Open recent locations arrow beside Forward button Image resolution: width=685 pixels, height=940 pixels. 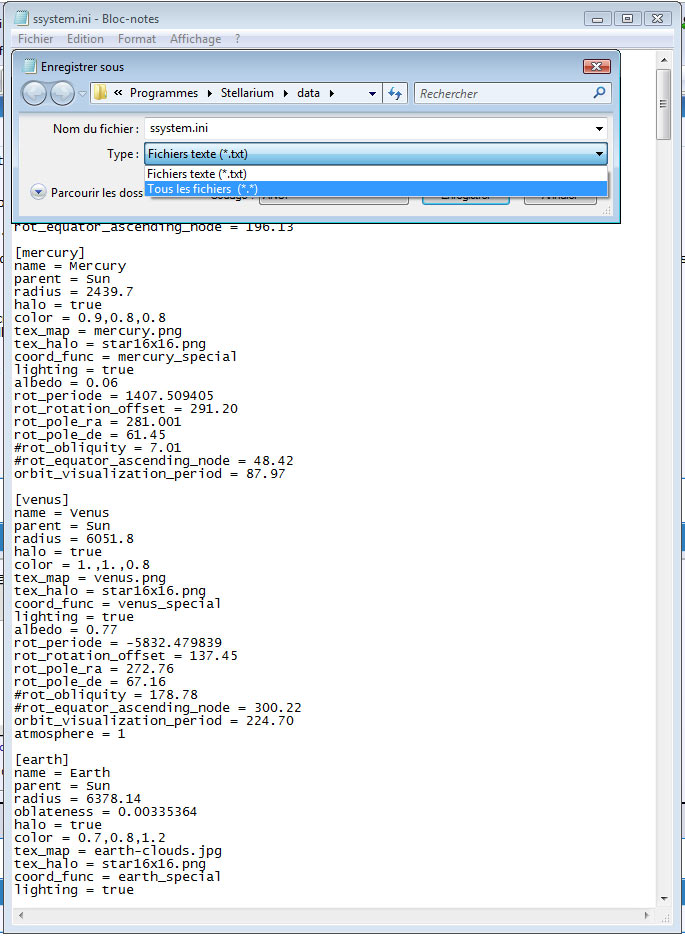coord(82,94)
